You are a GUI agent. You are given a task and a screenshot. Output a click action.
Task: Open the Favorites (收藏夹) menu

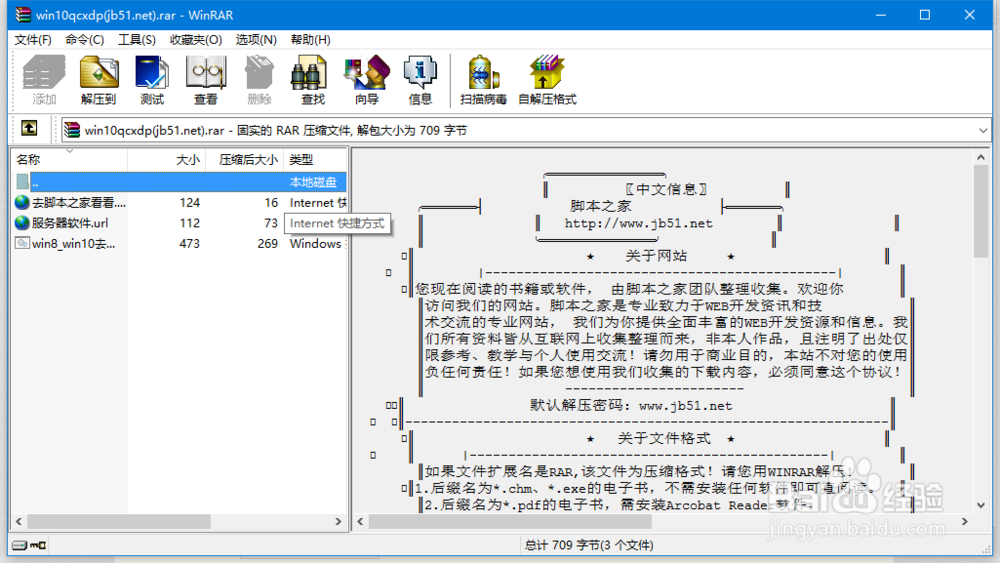(196, 40)
